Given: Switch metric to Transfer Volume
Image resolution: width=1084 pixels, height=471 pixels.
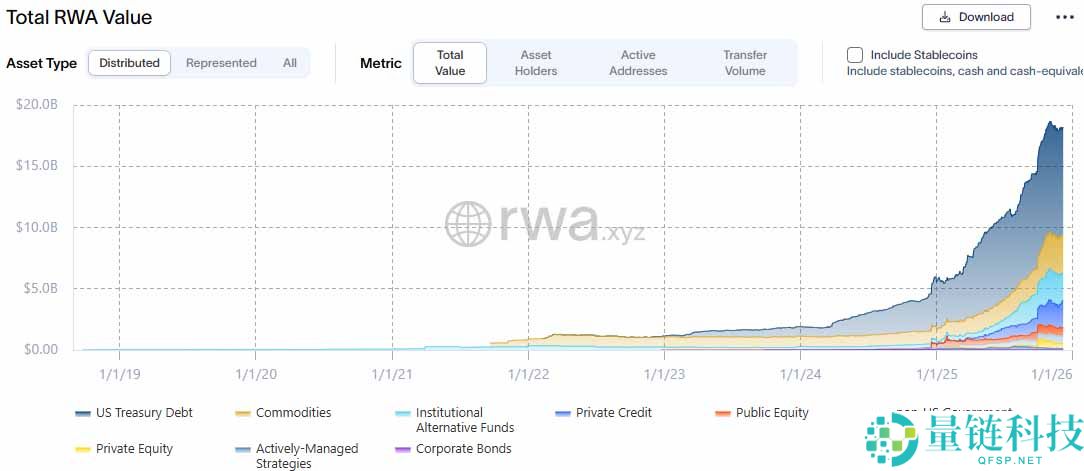Looking at the screenshot, I should pyautogui.click(x=745, y=63).
